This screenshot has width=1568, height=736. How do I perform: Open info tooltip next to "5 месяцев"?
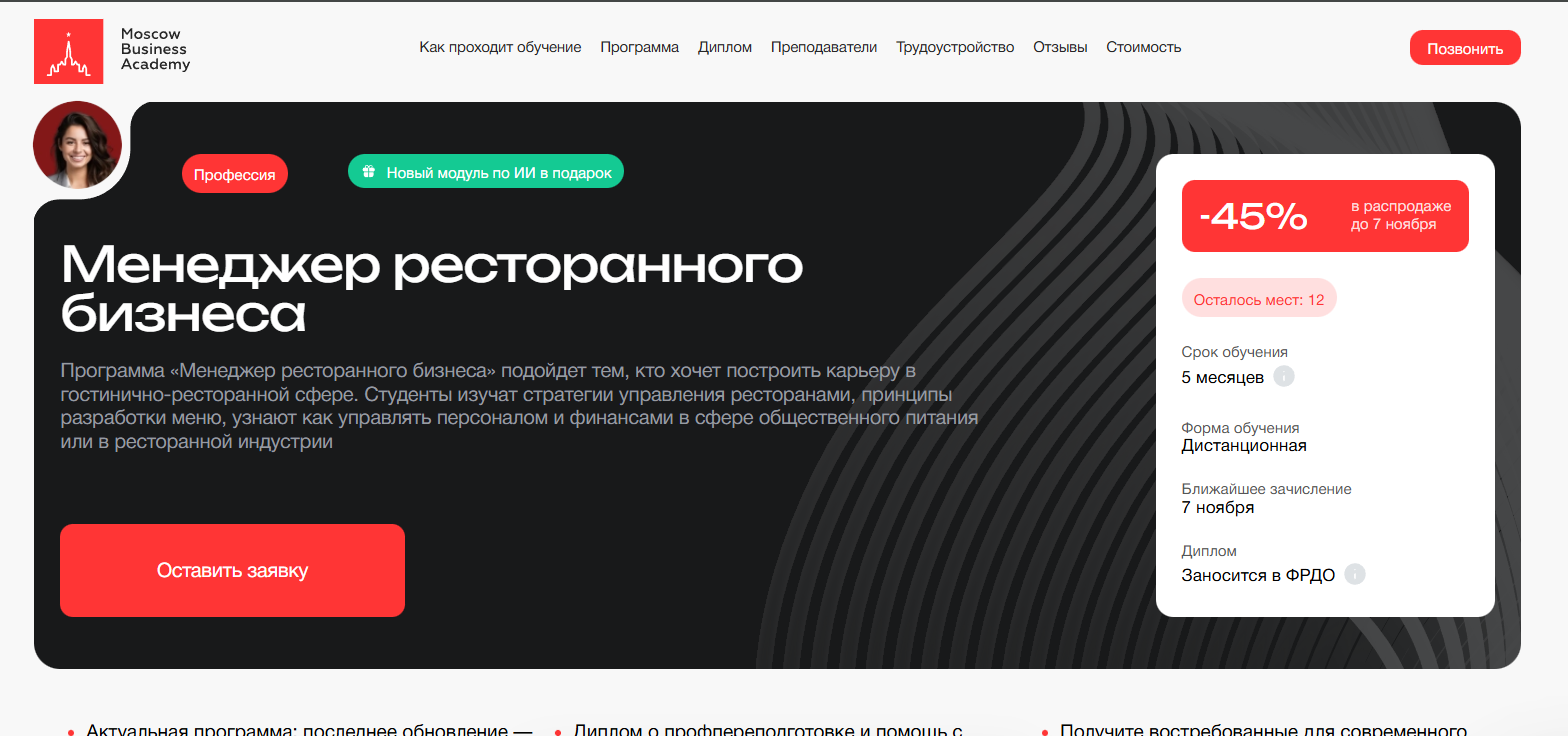tap(1285, 377)
